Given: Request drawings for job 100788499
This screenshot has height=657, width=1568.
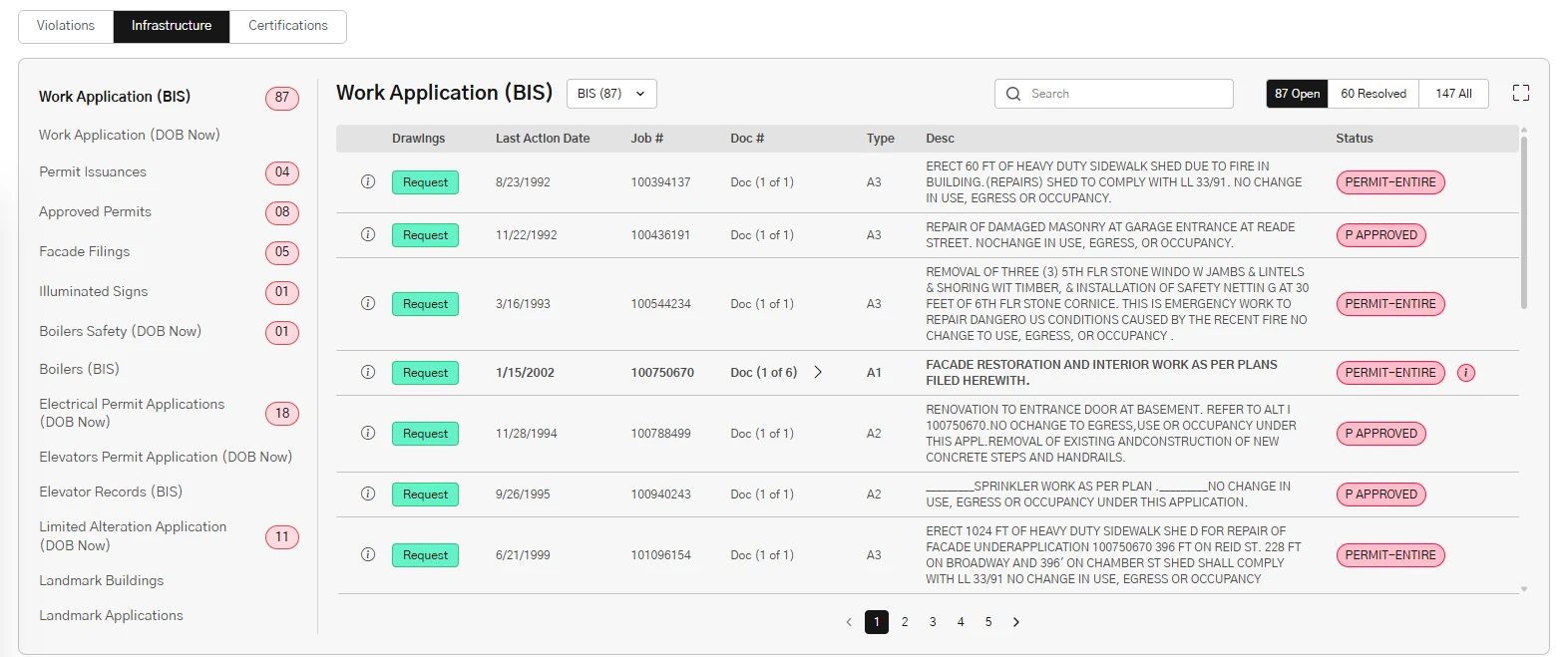Looking at the screenshot, I should (x=425, y=434).
